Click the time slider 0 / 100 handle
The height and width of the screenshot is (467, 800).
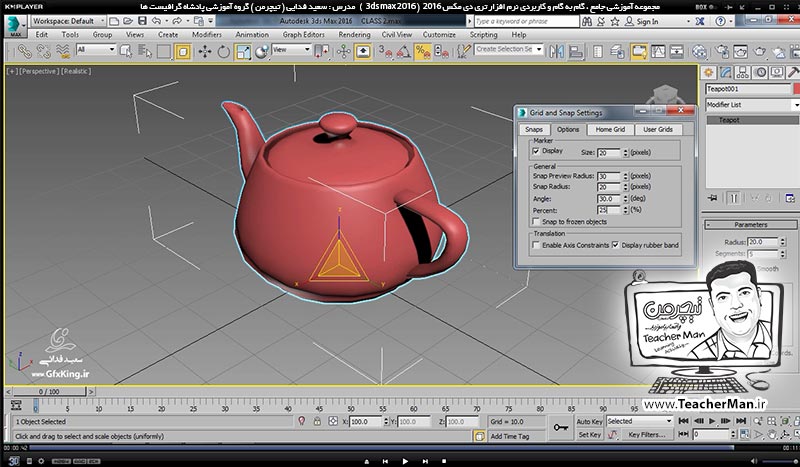tap(49, 391)
